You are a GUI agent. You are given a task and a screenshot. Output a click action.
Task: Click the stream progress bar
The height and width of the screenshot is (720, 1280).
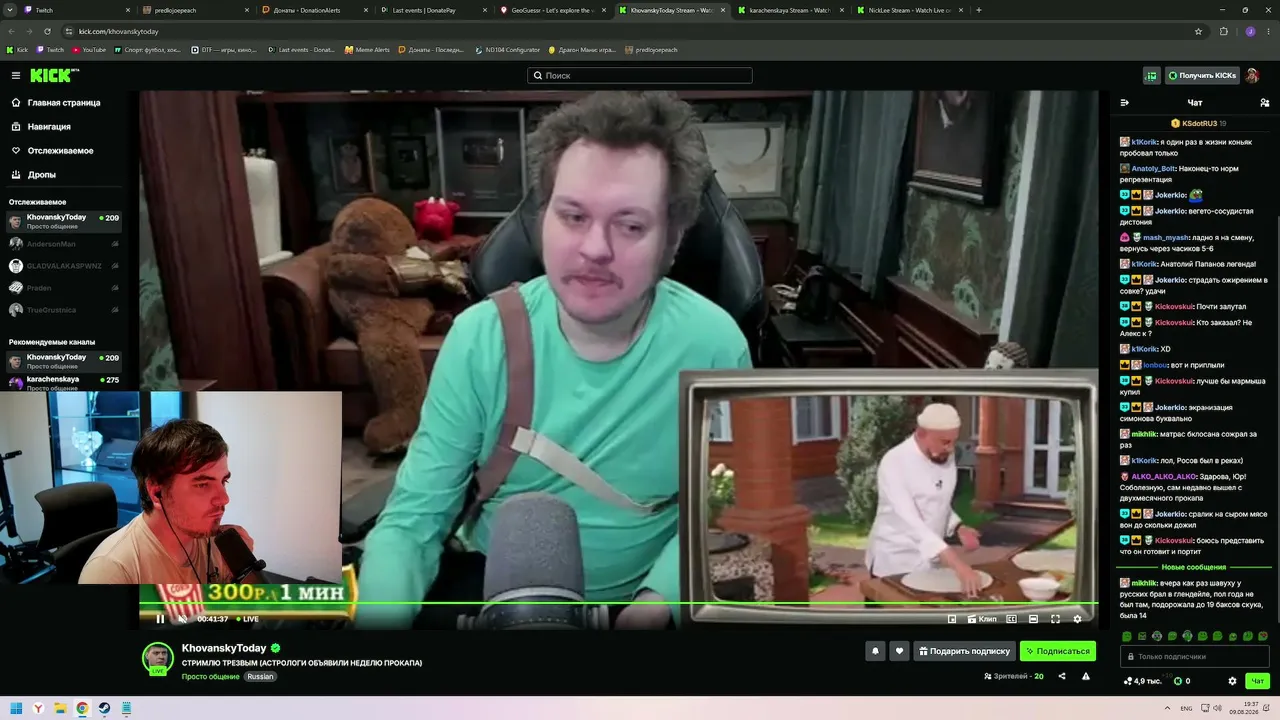coord(618,603)
